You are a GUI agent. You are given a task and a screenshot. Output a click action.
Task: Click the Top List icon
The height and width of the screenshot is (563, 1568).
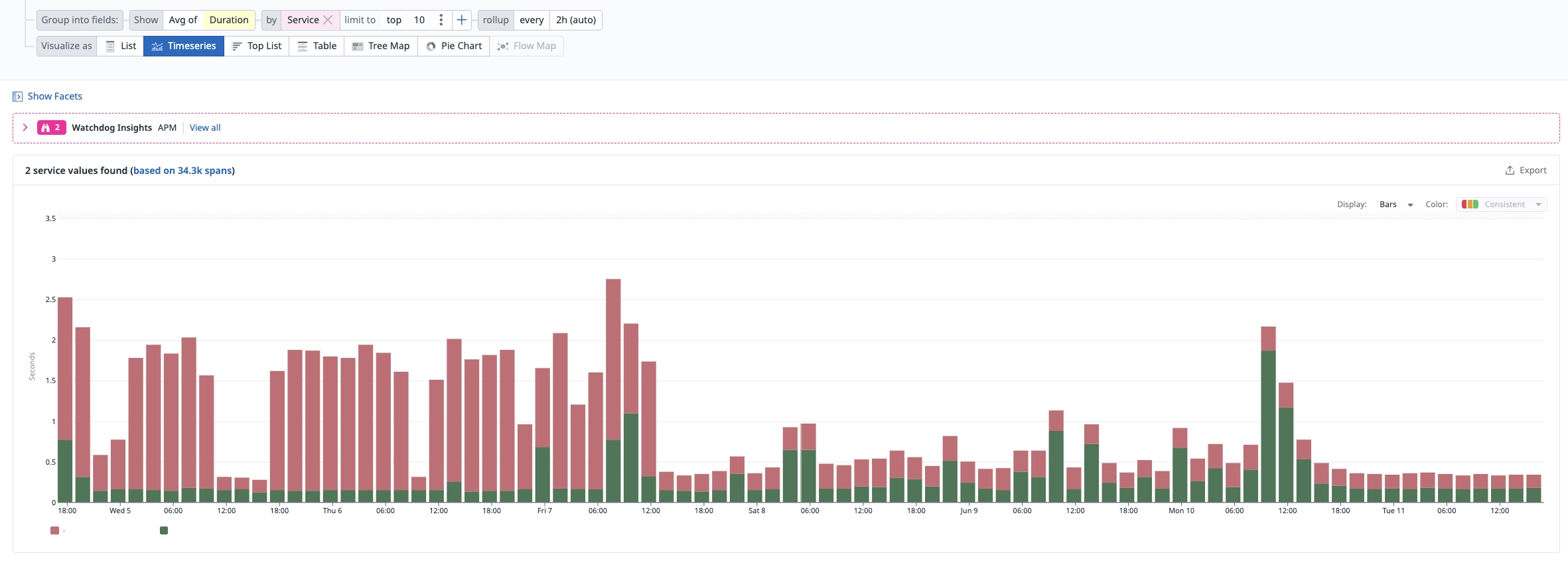236,46
